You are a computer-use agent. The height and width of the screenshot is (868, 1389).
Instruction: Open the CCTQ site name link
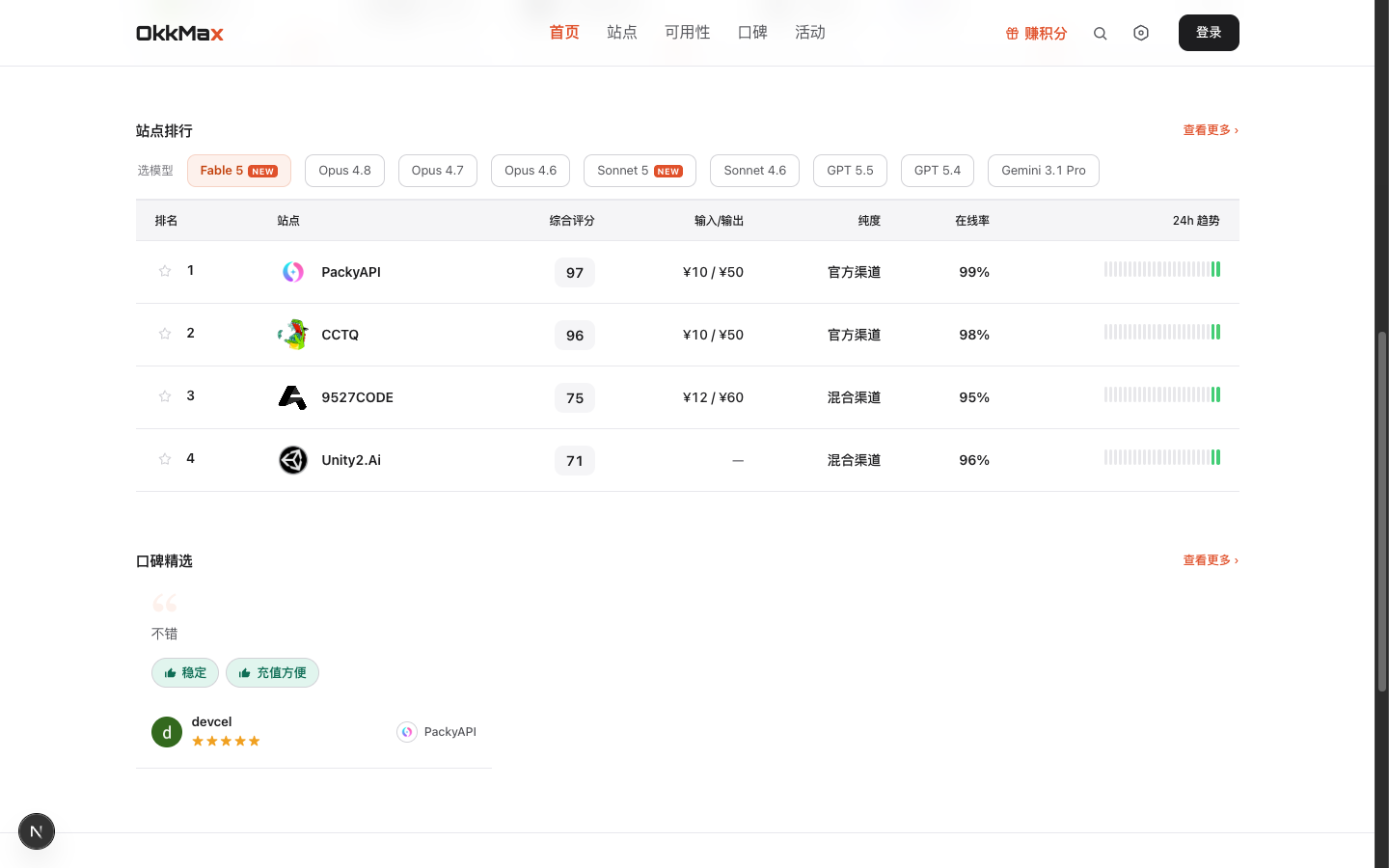pos(340,335)
